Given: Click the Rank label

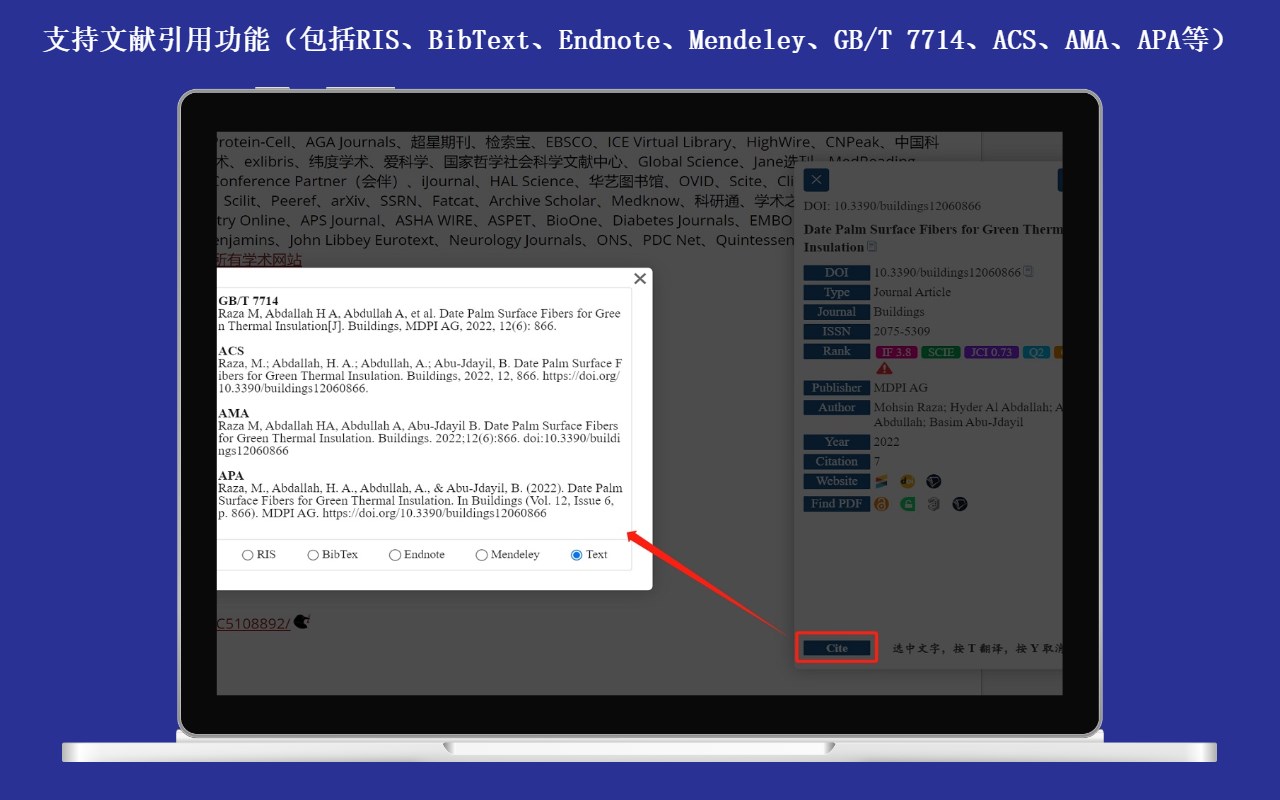Looking at the screenshot, I should coord(837,352).
